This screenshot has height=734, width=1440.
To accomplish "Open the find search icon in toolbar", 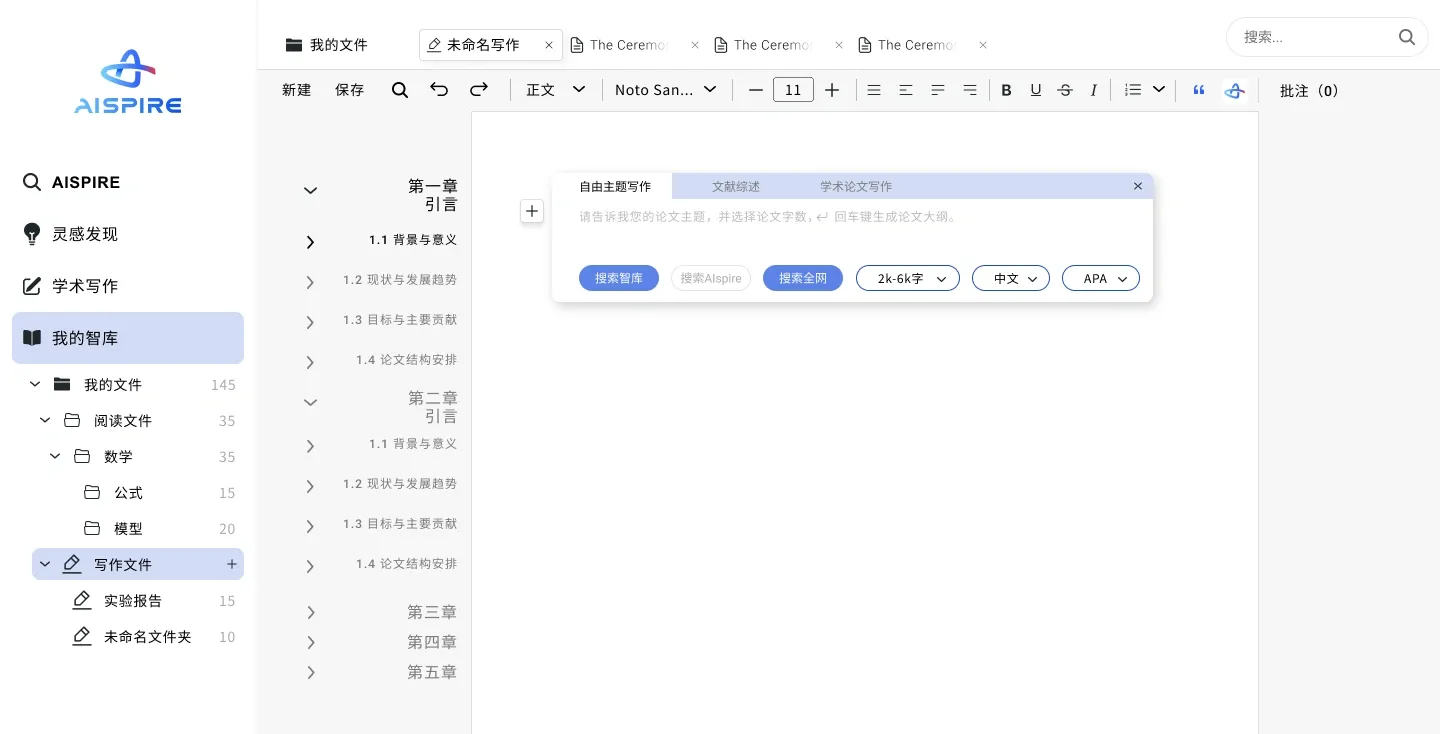I will (x=400, y=90).
